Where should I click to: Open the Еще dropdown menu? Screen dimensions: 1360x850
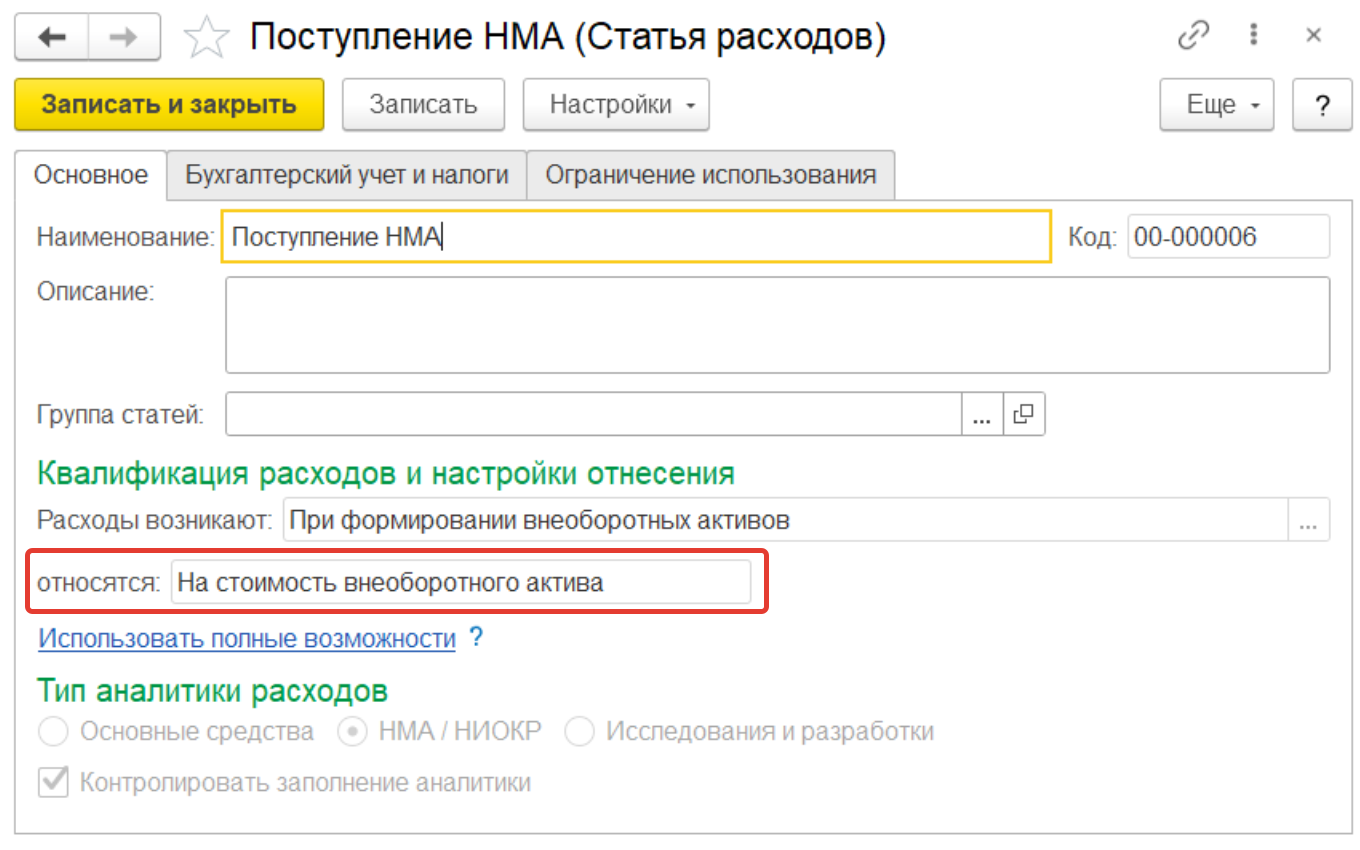(x=1216, y=105)
